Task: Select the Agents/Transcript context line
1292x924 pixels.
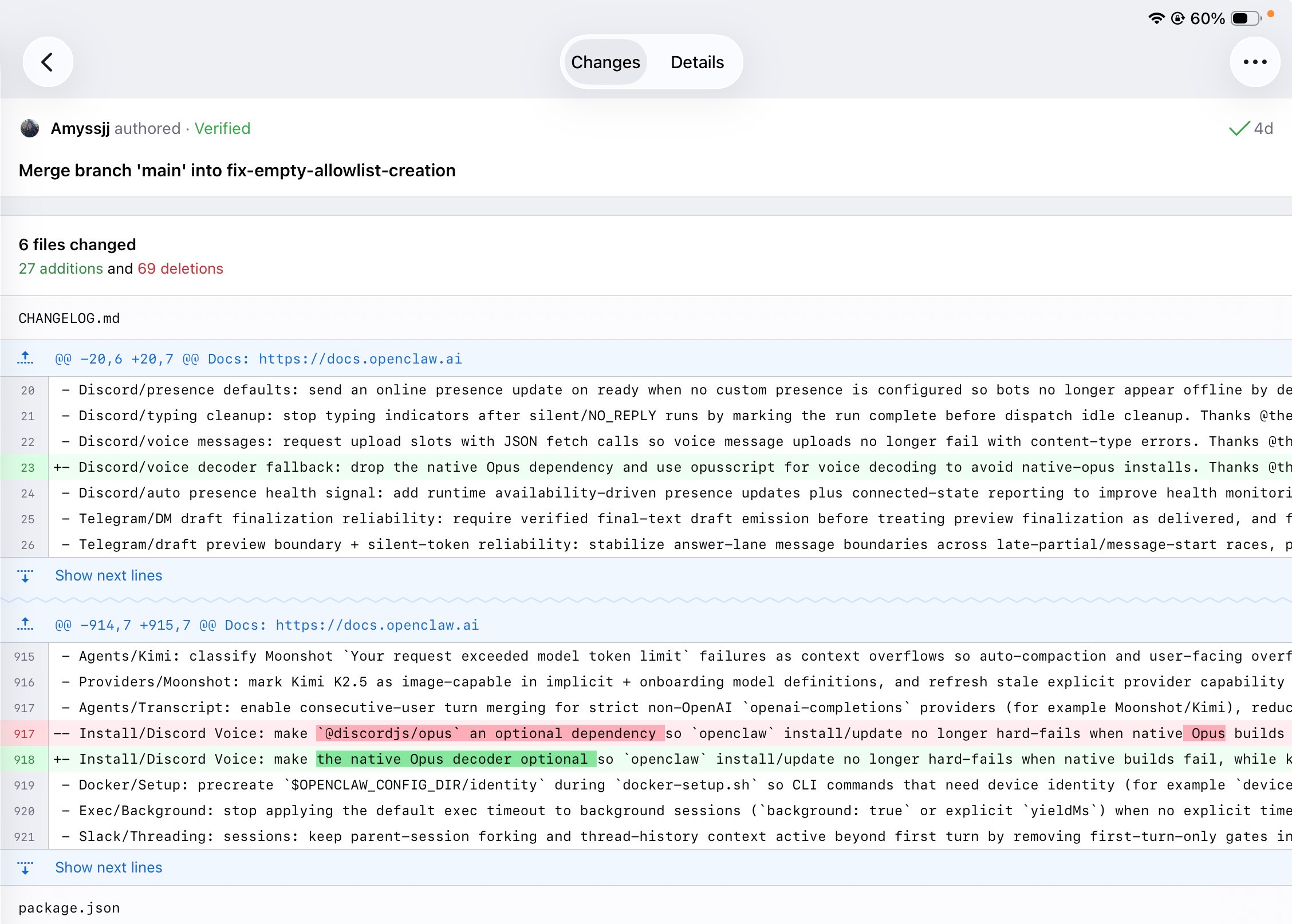Action: point(646,708)
